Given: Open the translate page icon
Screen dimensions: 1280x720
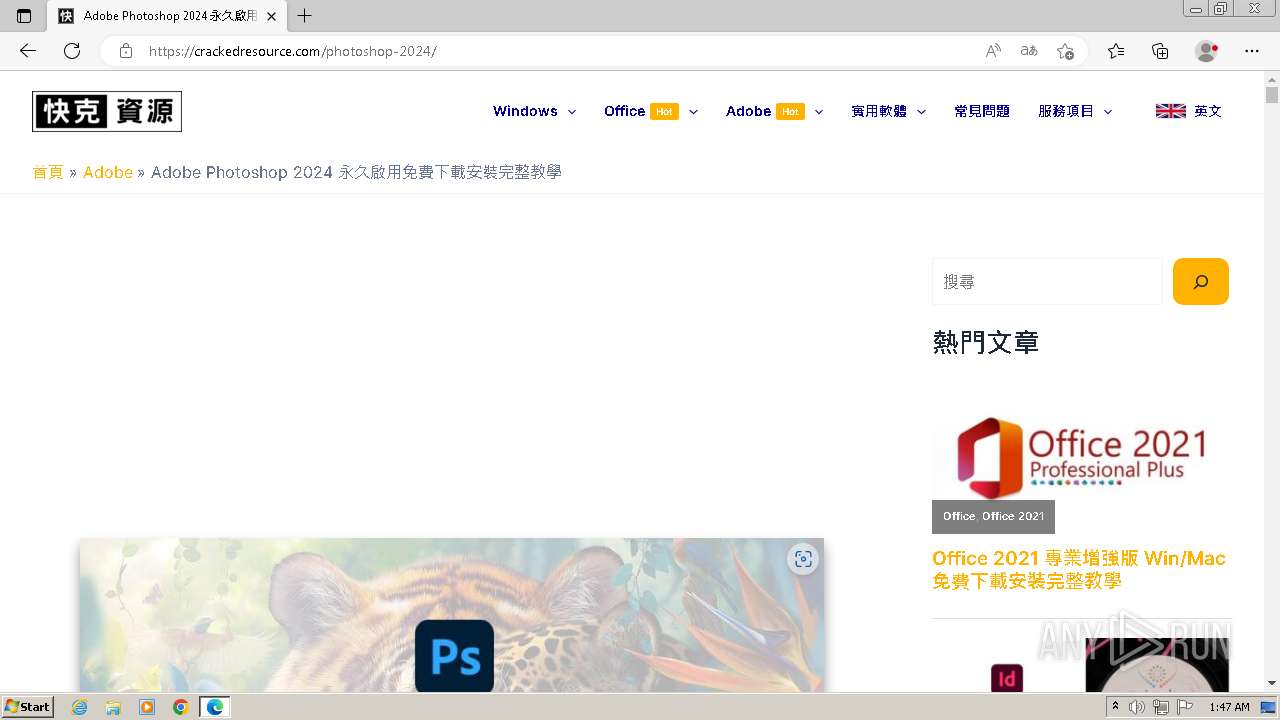Looking at the screenshot, I should pos(1029,51).
